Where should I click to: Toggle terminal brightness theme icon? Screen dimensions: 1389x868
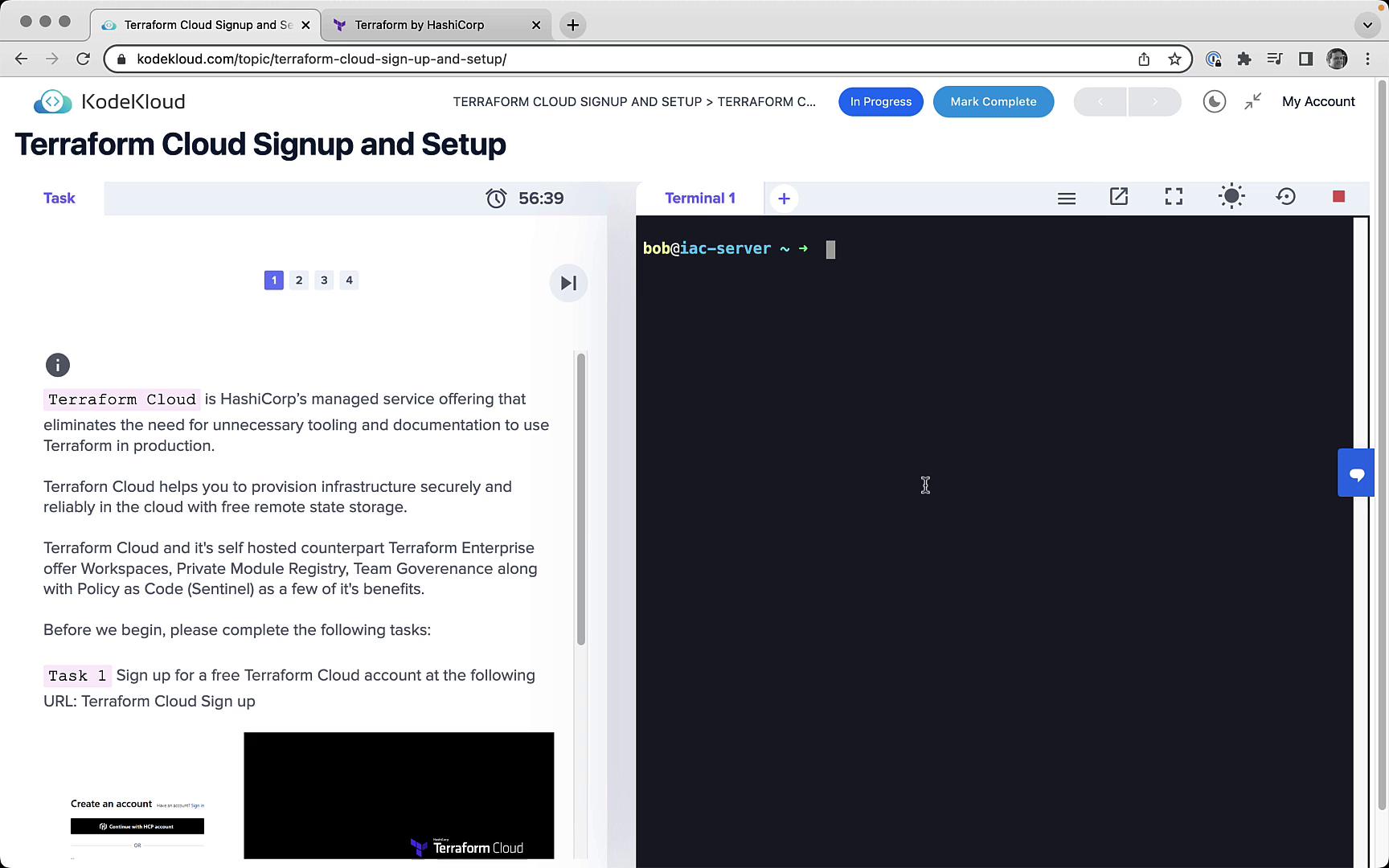pyautogui.click(x=1231, y=197)
